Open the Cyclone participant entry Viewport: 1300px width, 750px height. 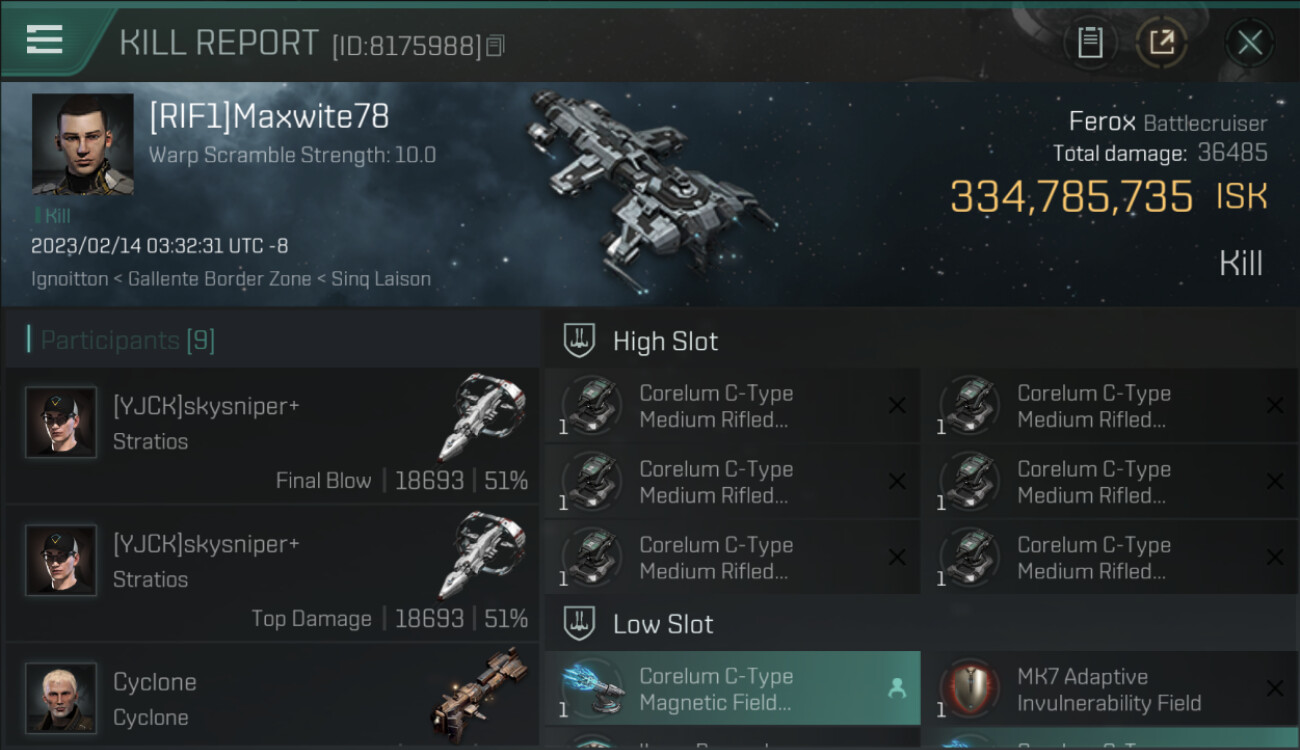point(272,697)
